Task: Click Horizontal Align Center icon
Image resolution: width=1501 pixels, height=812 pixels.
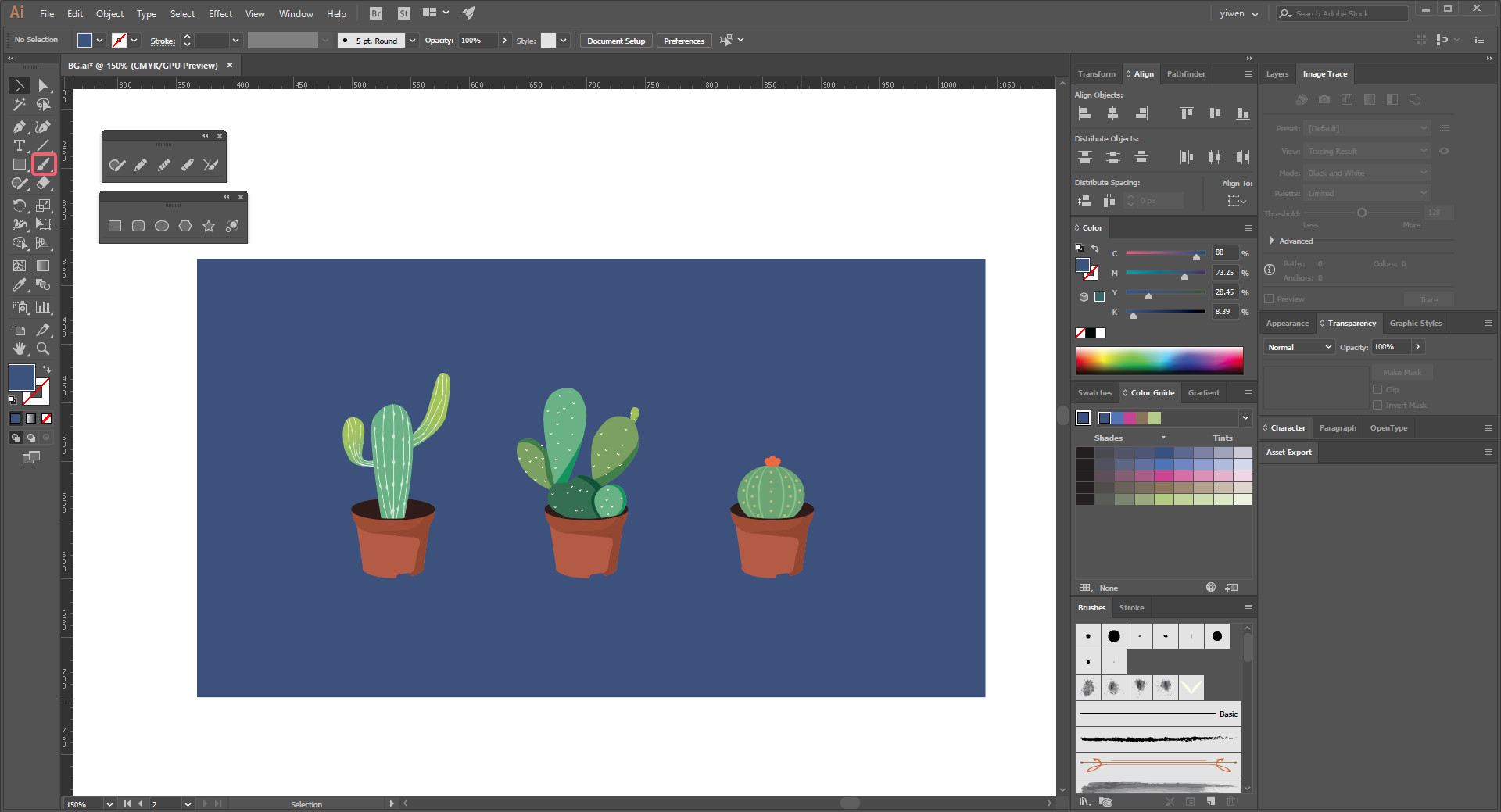Action: [x=1113, y=113]
